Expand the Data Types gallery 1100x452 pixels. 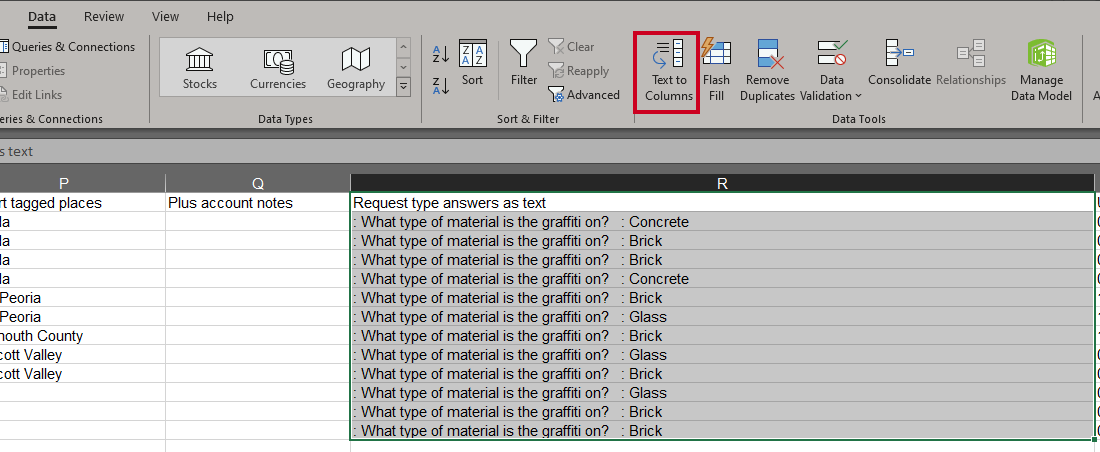coord(403,87)
